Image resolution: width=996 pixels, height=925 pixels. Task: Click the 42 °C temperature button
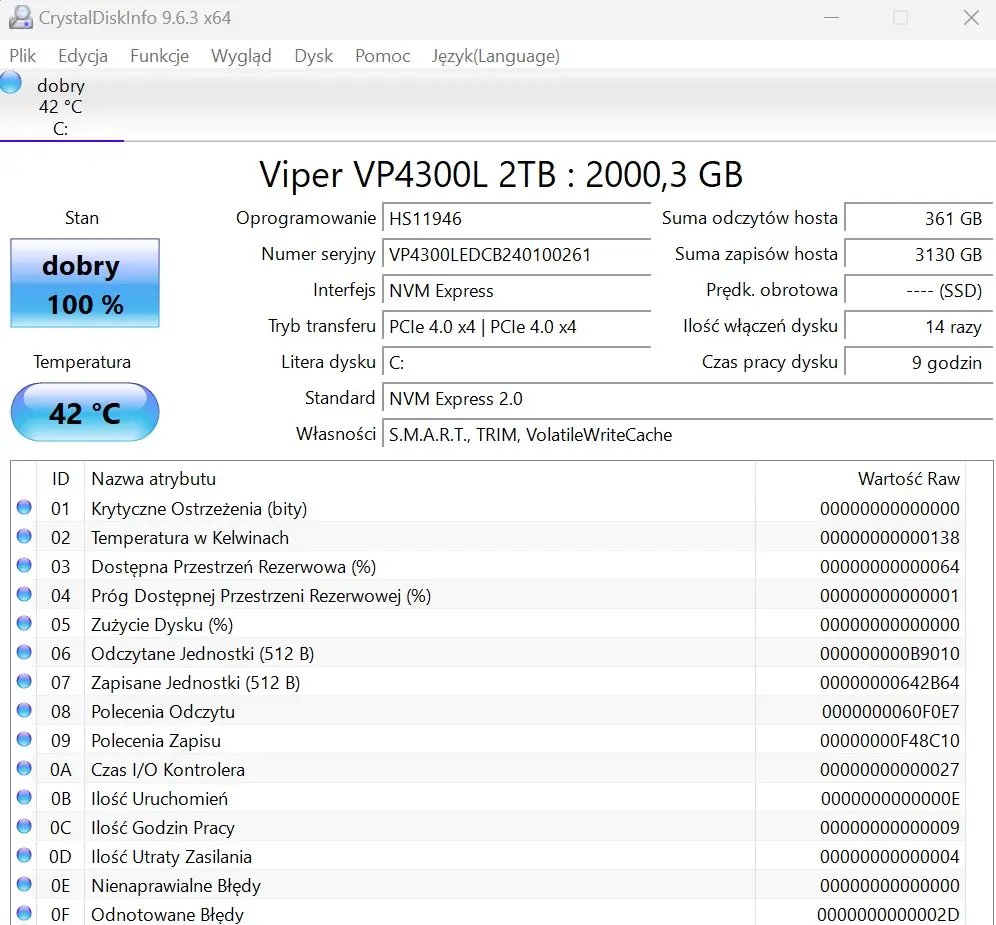click(x=85, y=412)
